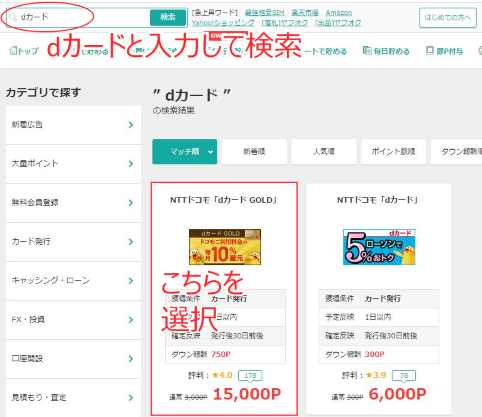Open 即P付与 via its icon

coord(429,51)
